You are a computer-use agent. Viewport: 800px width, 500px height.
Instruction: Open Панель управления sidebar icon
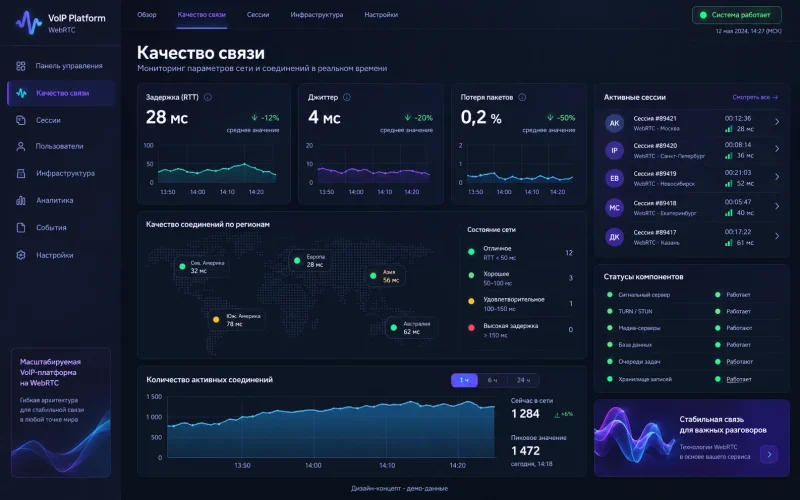pos(21,66)
